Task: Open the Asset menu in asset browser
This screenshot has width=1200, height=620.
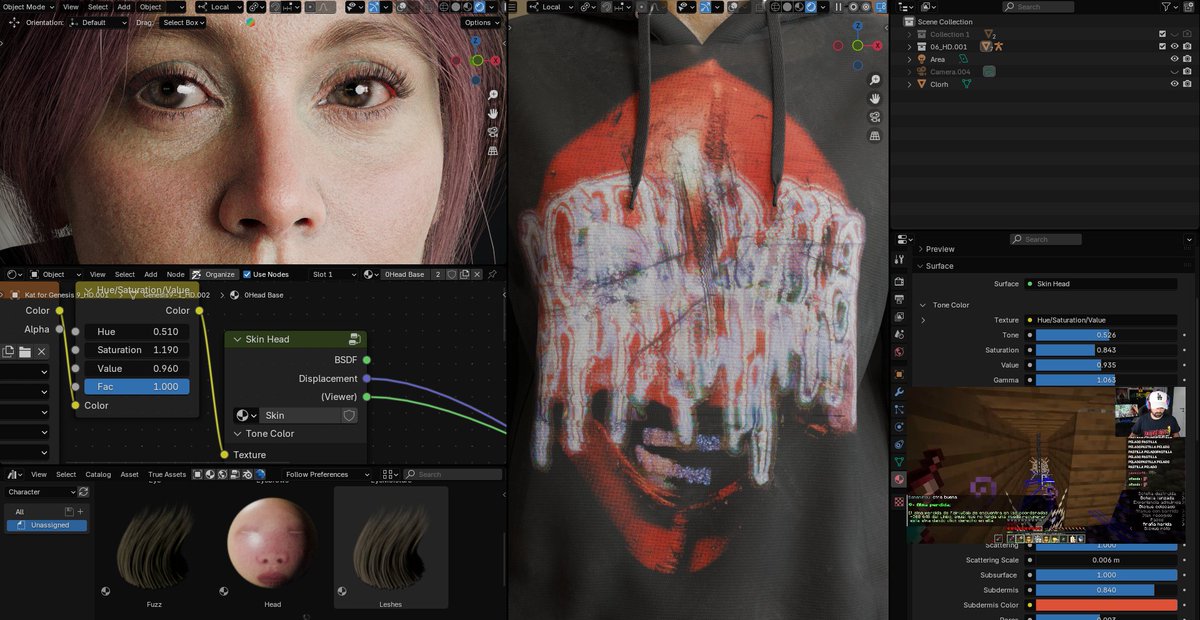Action: pos(130,474)
